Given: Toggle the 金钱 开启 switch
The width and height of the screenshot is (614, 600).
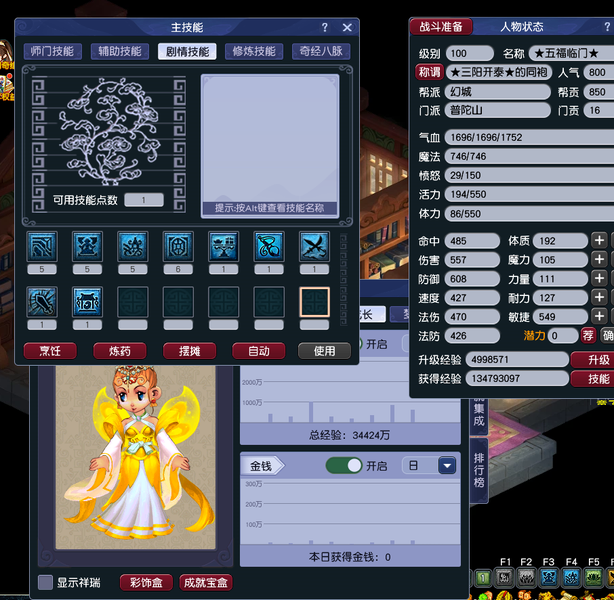Looking at the screenshot, I should click(x=344, y=466).
